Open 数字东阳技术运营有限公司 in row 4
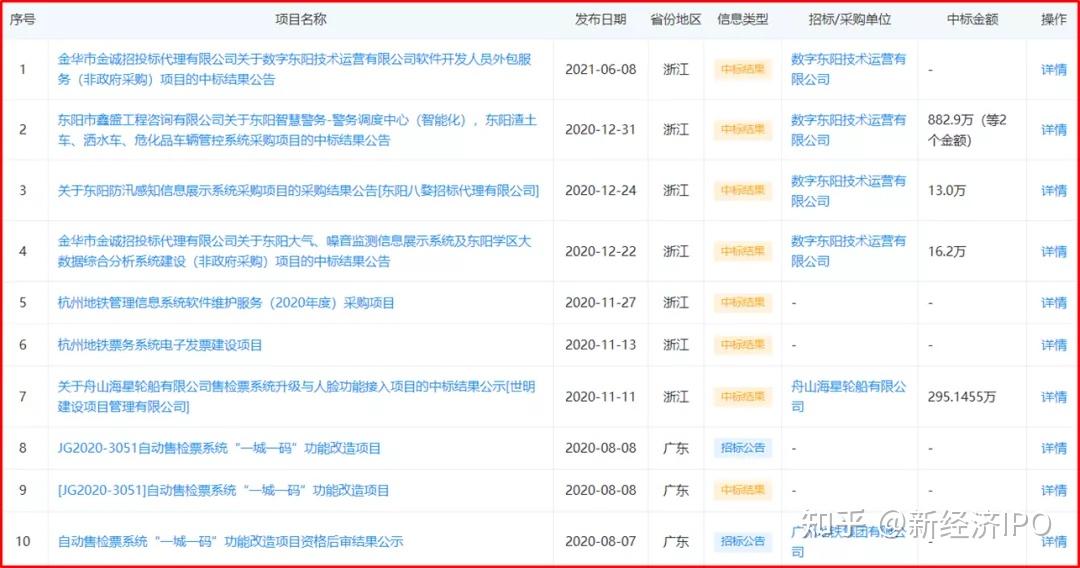 [848, 251]
